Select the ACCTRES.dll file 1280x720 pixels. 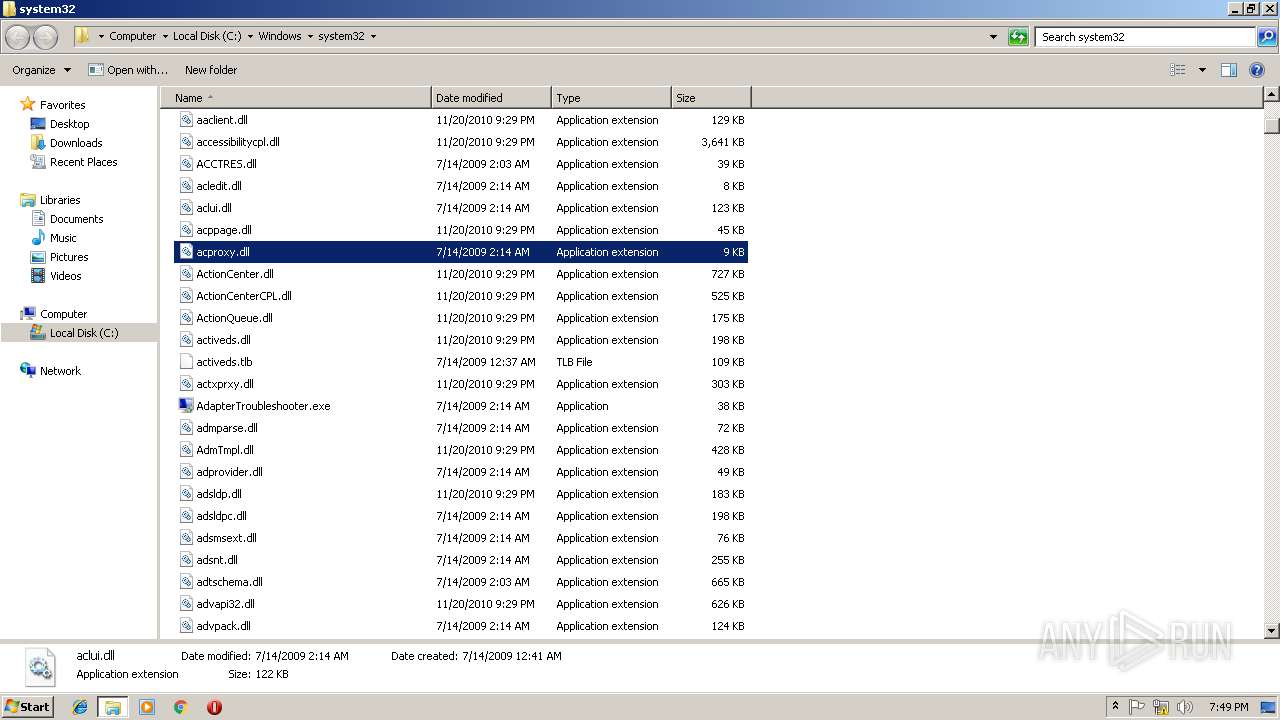[x=461, y=164]
